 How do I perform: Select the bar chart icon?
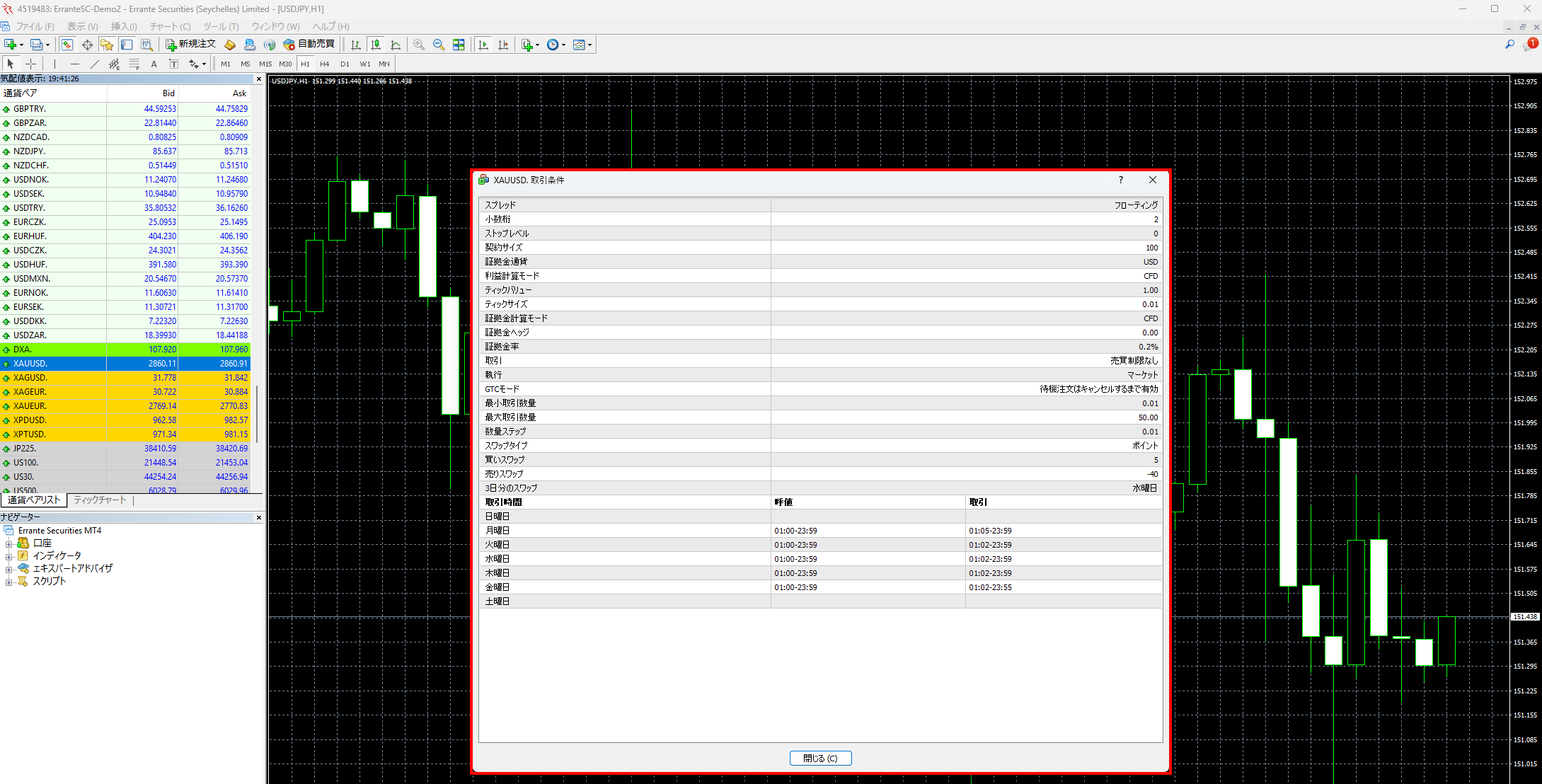tap(356, 45)
